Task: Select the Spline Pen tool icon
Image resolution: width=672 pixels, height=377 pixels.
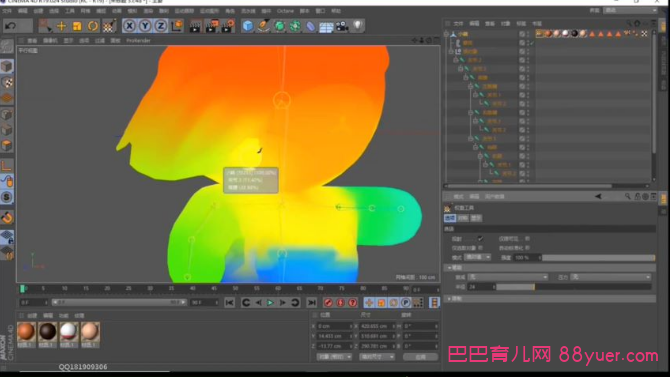Action: pos(263,26)
